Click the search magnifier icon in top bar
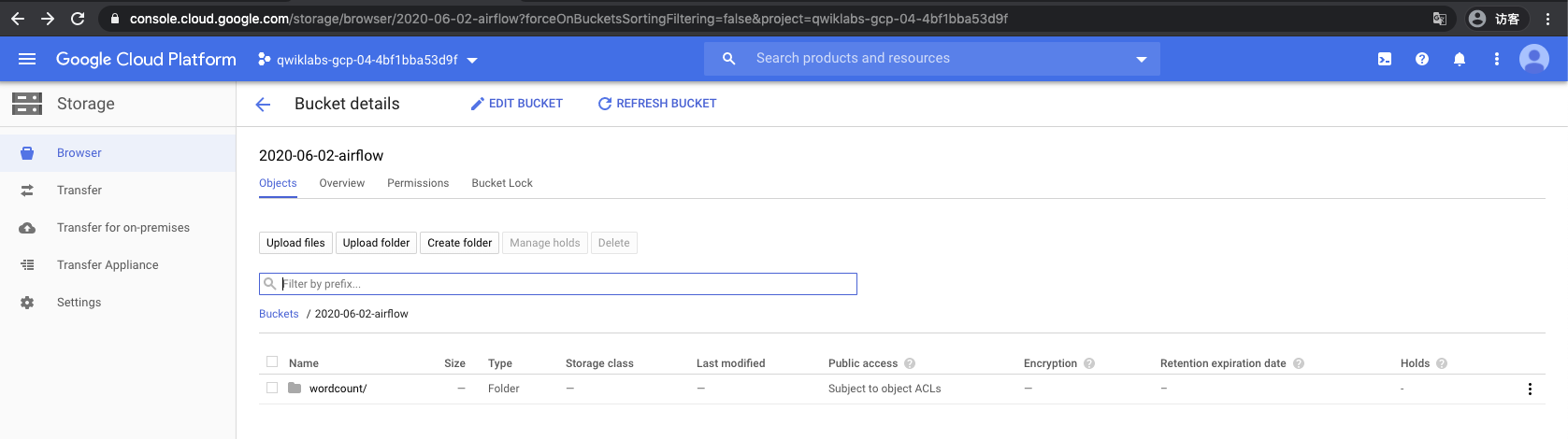 click(x=729, y=59)
